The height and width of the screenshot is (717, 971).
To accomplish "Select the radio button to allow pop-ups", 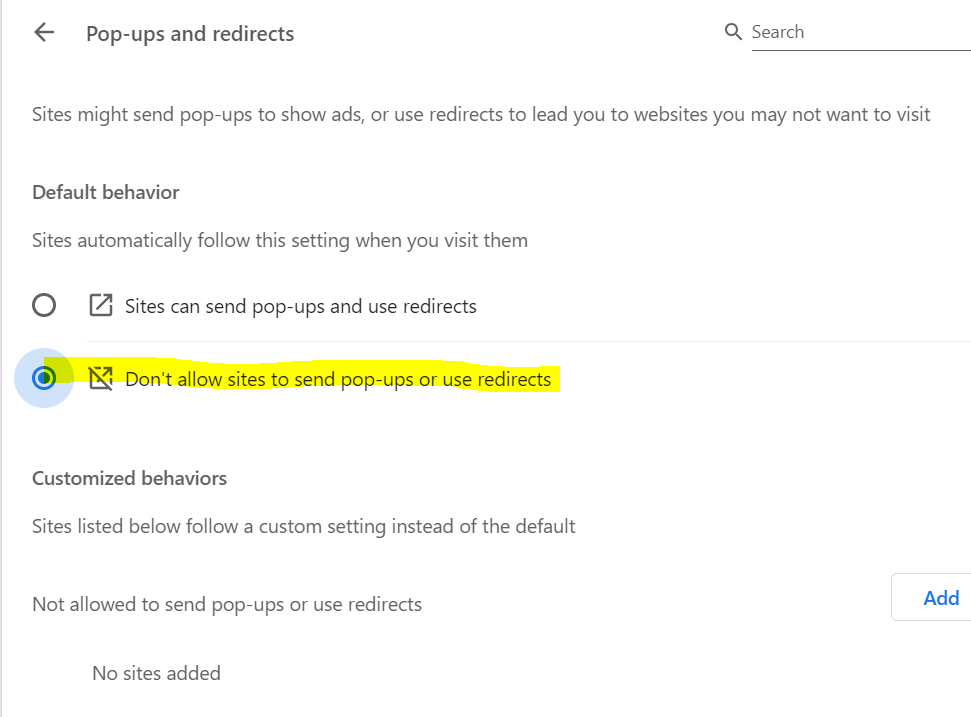I will [x=44, y=305].
